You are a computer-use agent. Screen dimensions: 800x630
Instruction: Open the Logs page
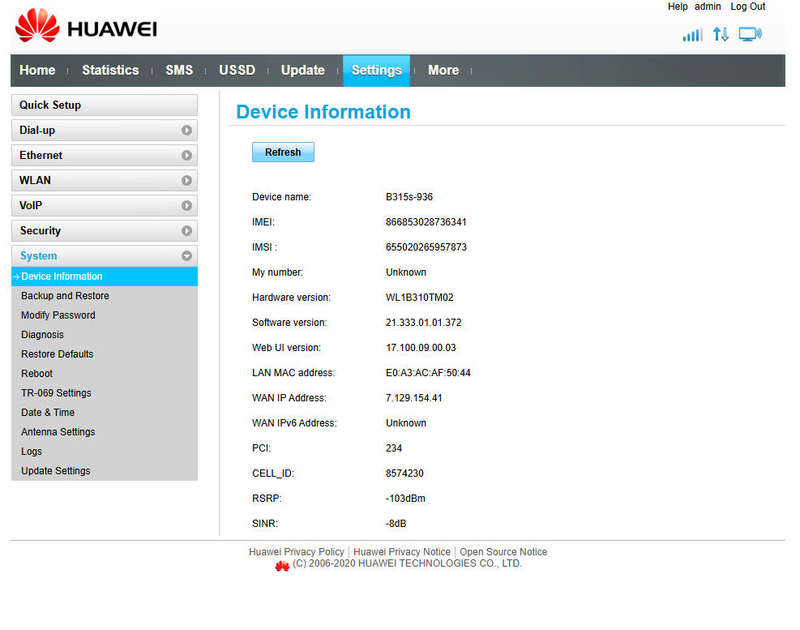(x=31, y=451)
